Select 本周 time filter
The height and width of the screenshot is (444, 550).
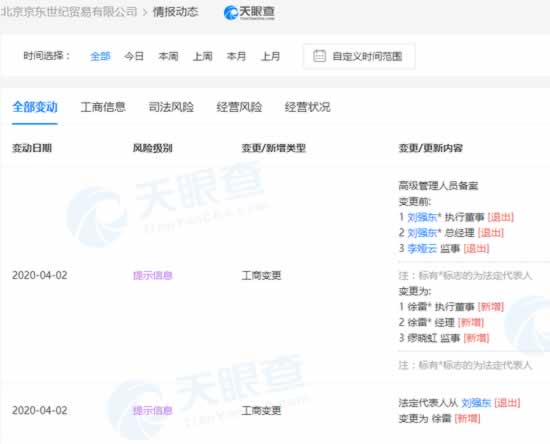pyautogui.click(x=168, y=56)
